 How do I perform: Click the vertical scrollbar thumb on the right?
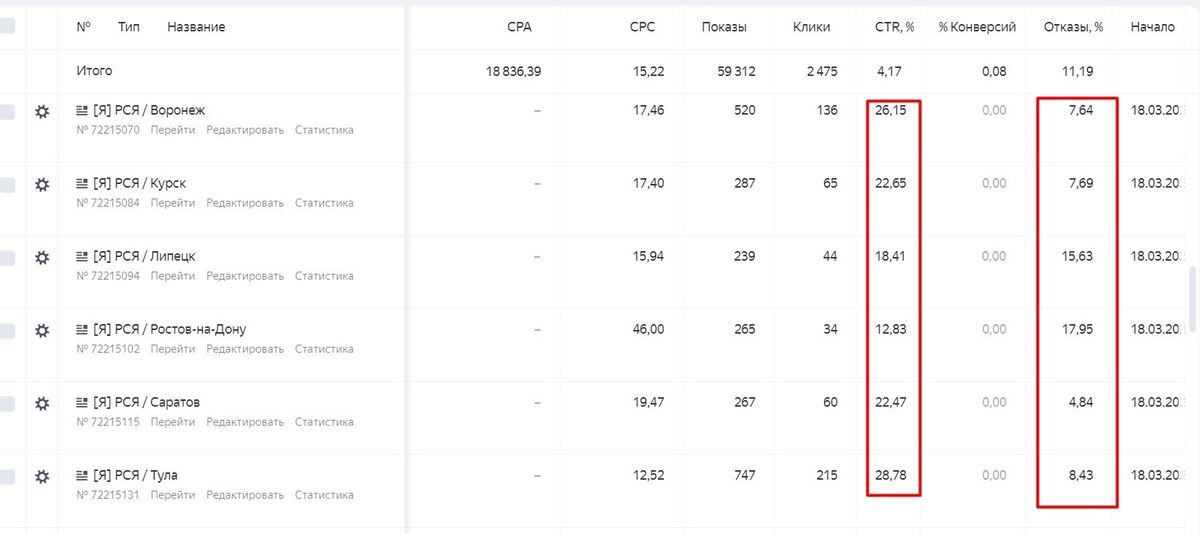pos(1192,299)
